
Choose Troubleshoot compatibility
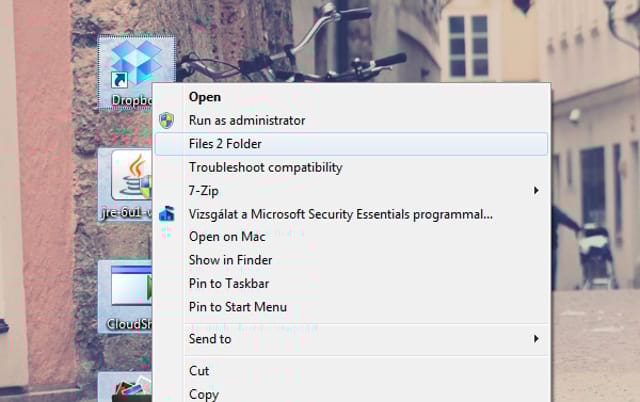pyautogui.click(x=351, y=167)
